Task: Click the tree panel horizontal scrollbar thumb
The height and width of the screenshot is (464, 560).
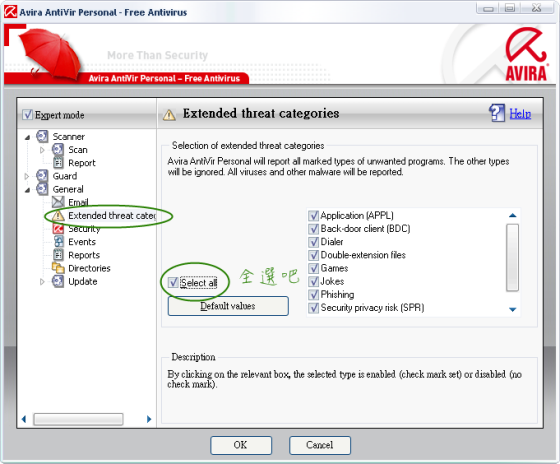Action: [x=78, y=419]
